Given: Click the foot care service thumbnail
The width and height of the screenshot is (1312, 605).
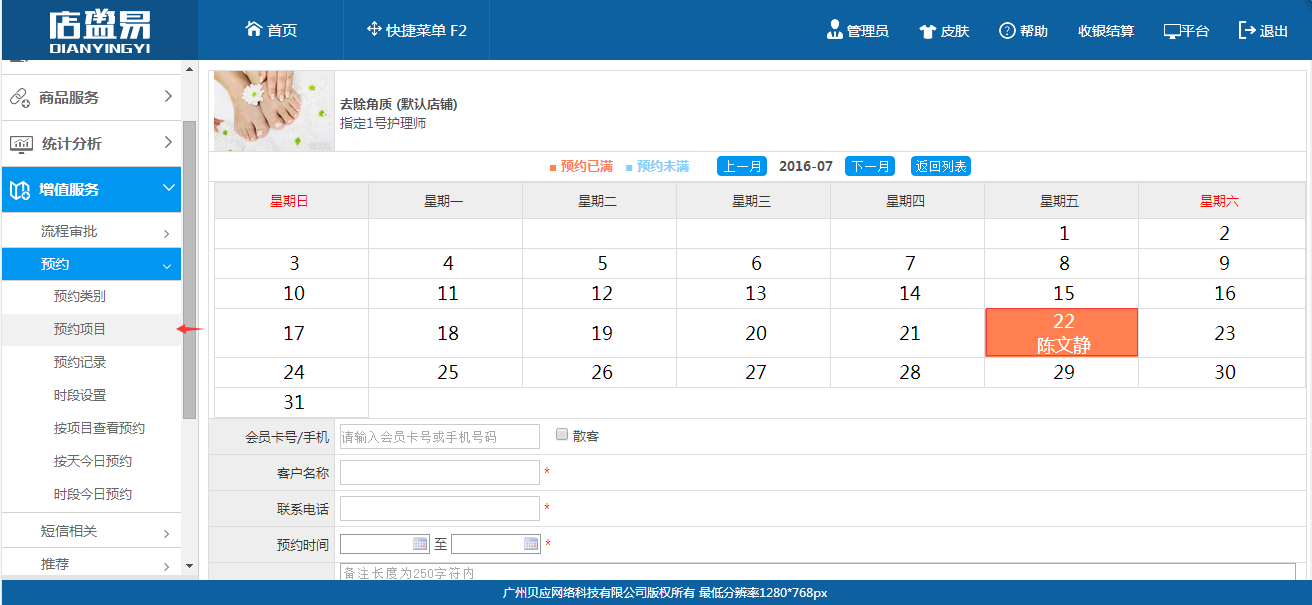Looking at the screenshot, I should coord(275,111).
